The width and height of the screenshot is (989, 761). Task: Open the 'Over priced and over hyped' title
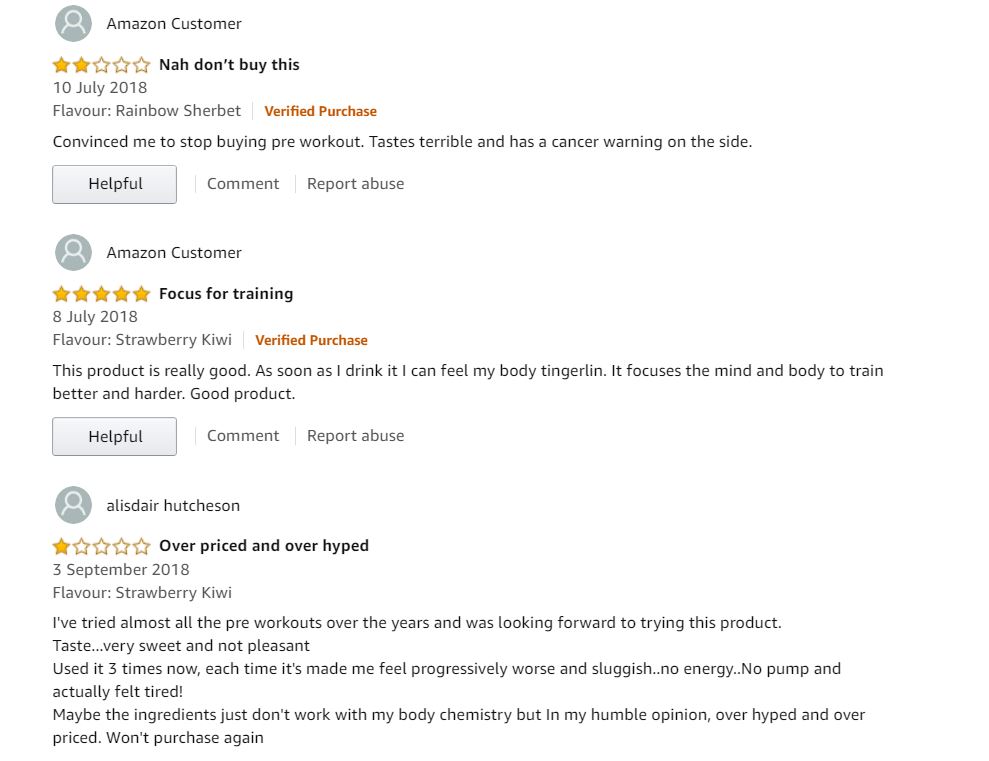click(264, 546)
